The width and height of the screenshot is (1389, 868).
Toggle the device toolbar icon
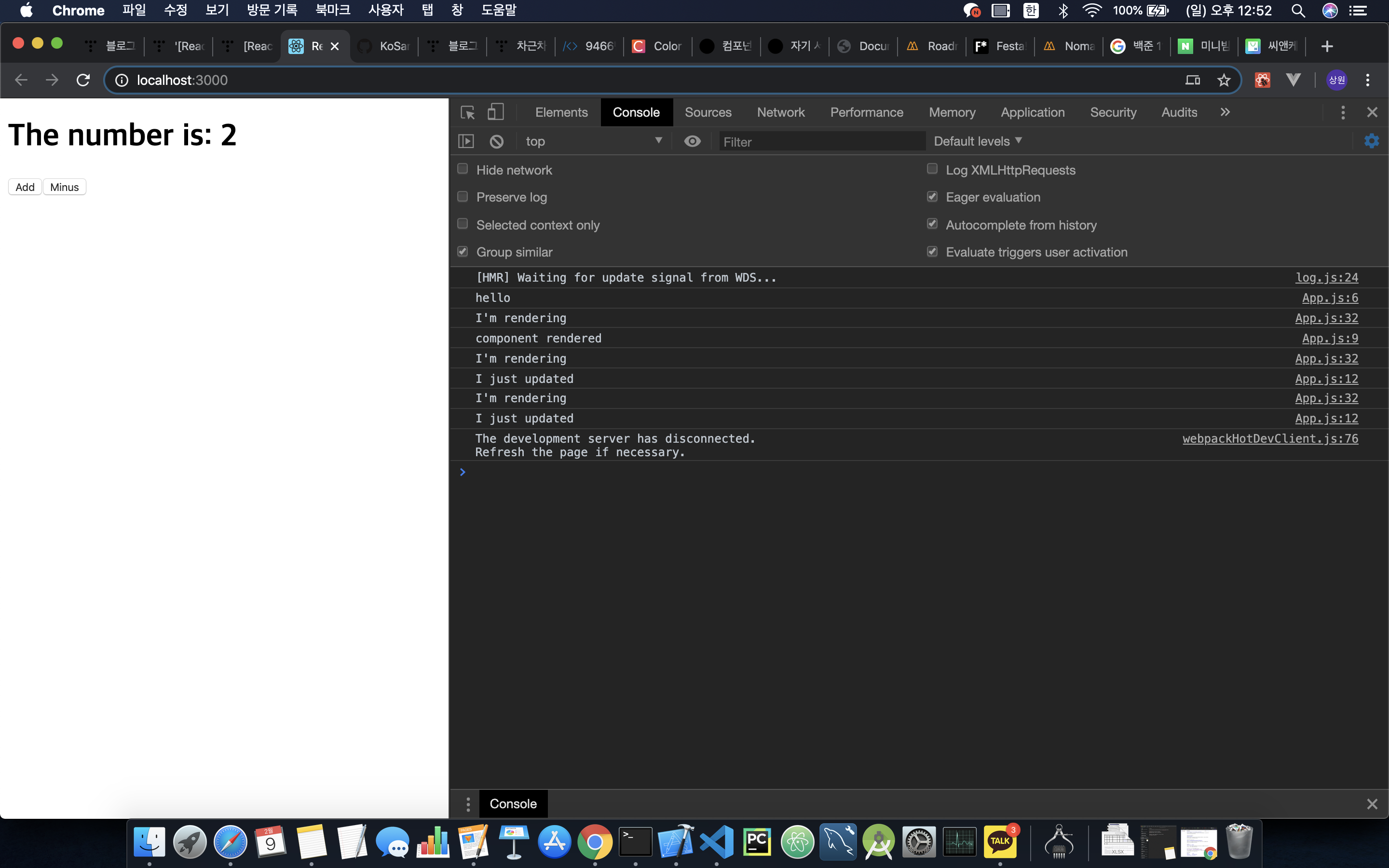click(x=495, y=112)
